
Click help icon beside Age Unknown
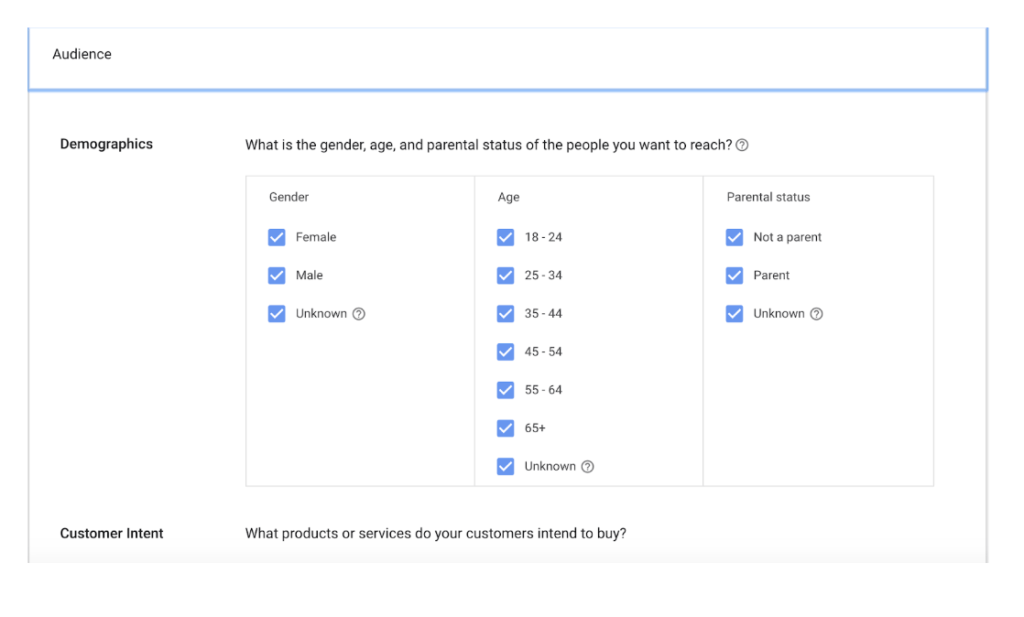(x=588, y=467)
